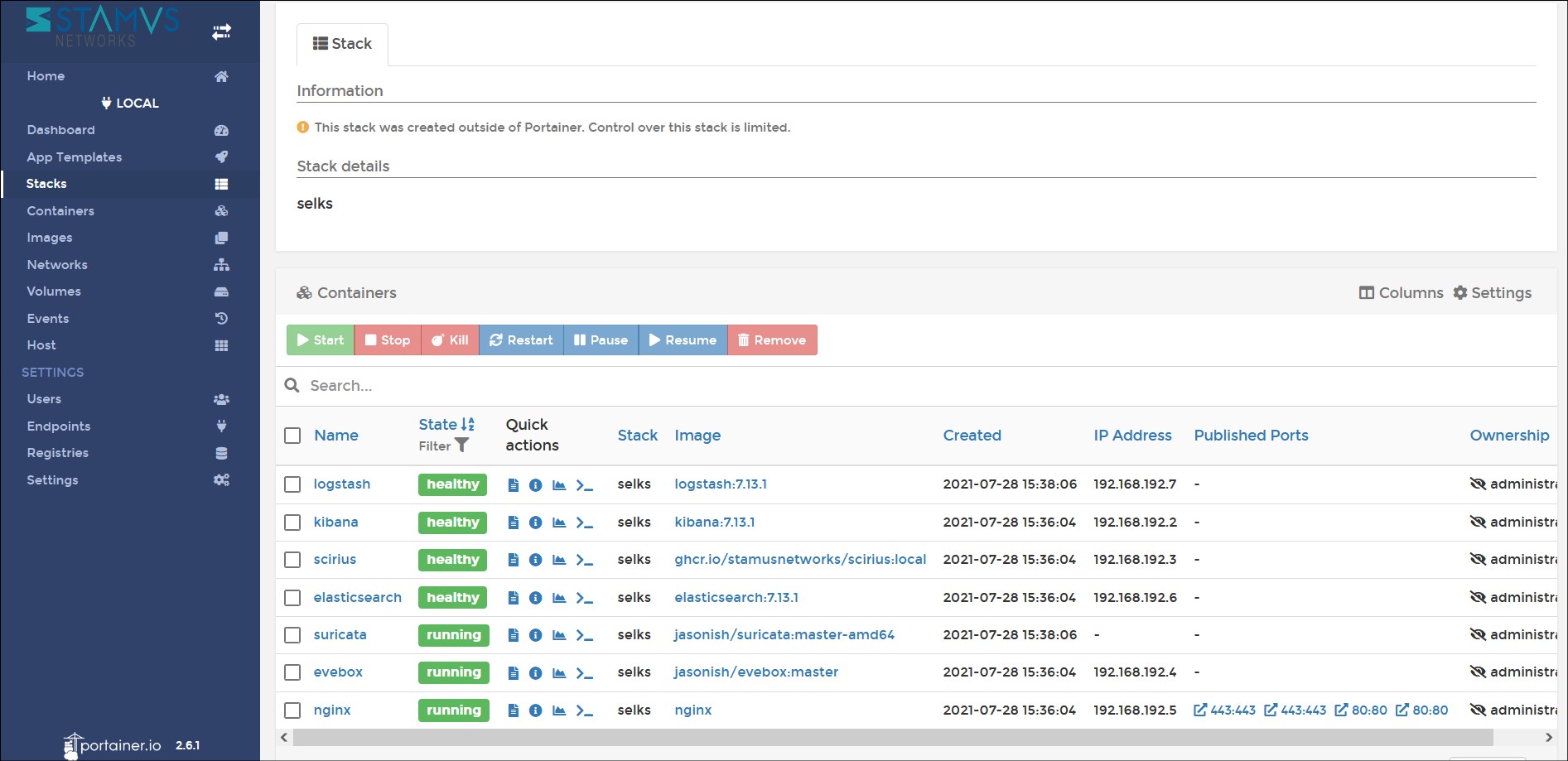
Task: Open the logstash container link
Action: (x=341, y=484)
